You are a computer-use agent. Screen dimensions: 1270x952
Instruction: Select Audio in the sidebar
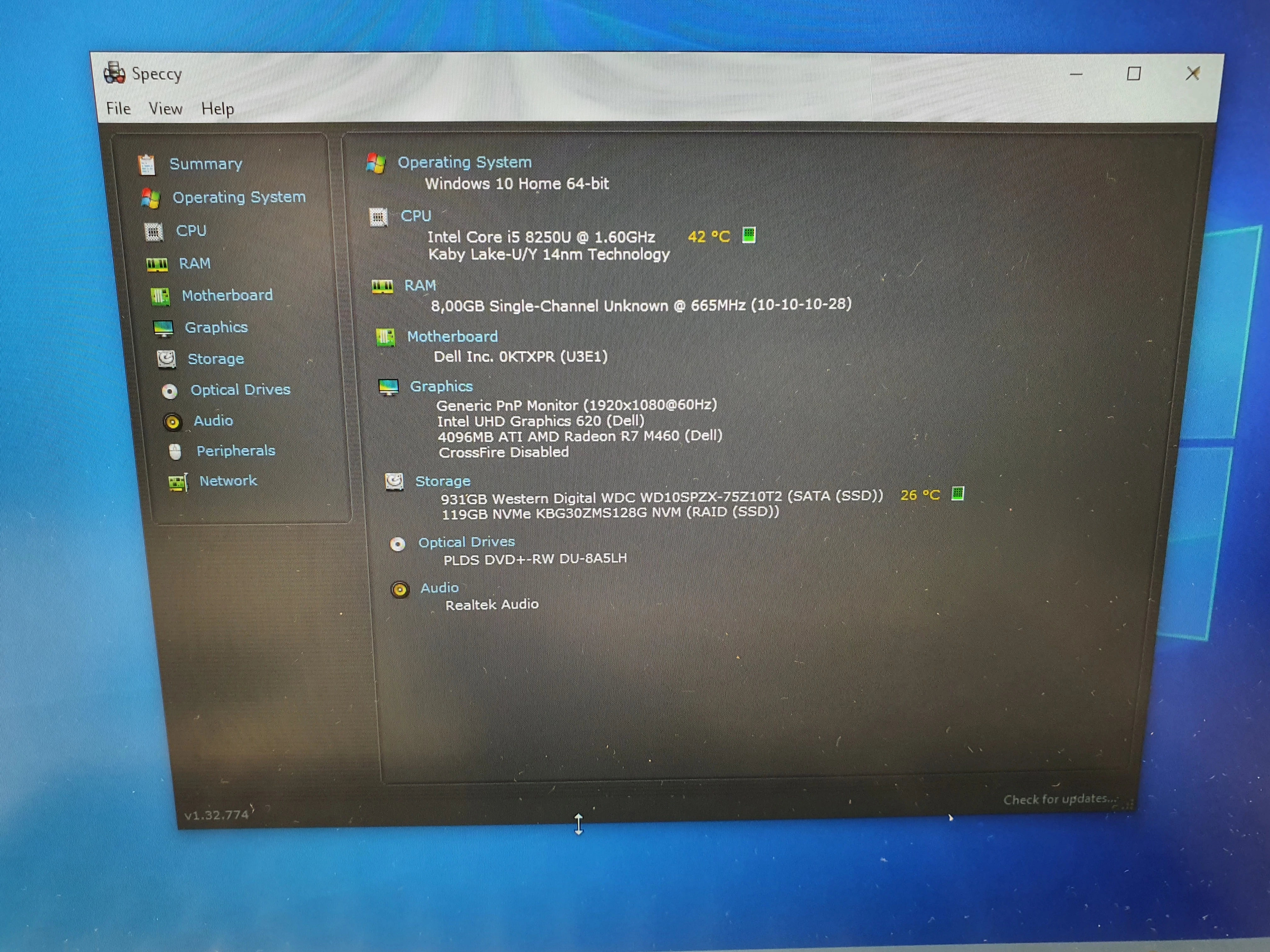(x=213, y=421)
